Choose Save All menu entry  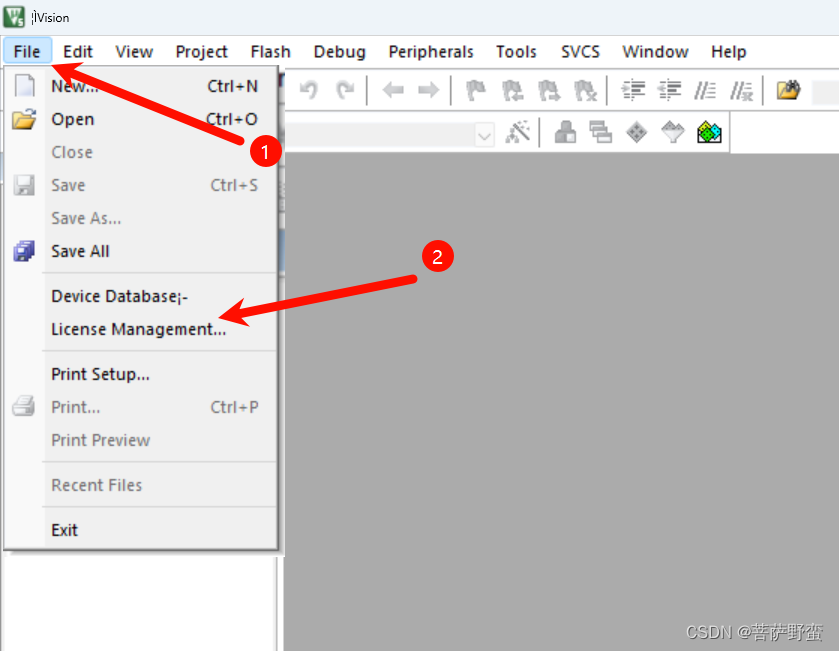[x=141, y=251]
